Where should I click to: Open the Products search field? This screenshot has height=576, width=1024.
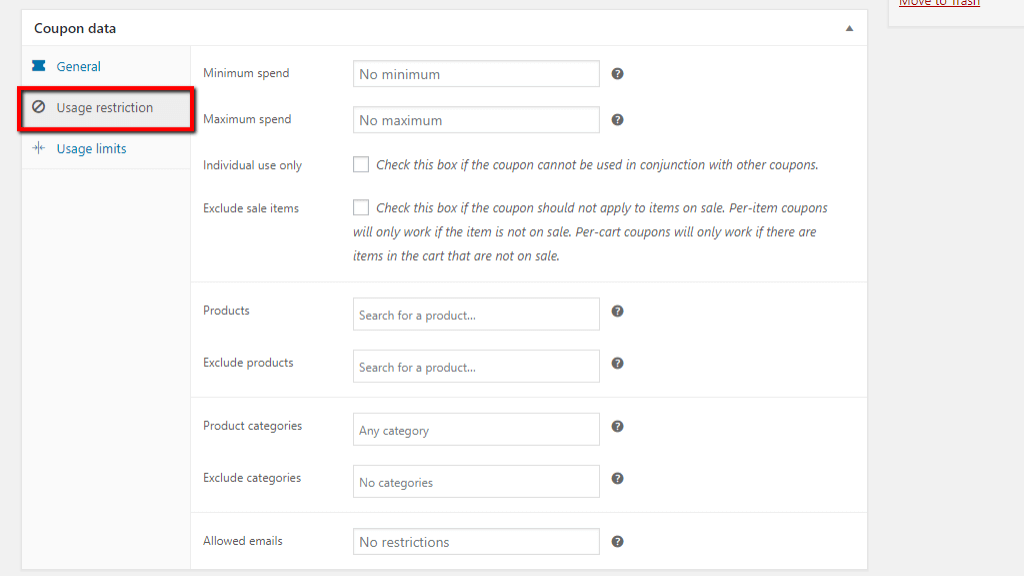tap(476, 314)
